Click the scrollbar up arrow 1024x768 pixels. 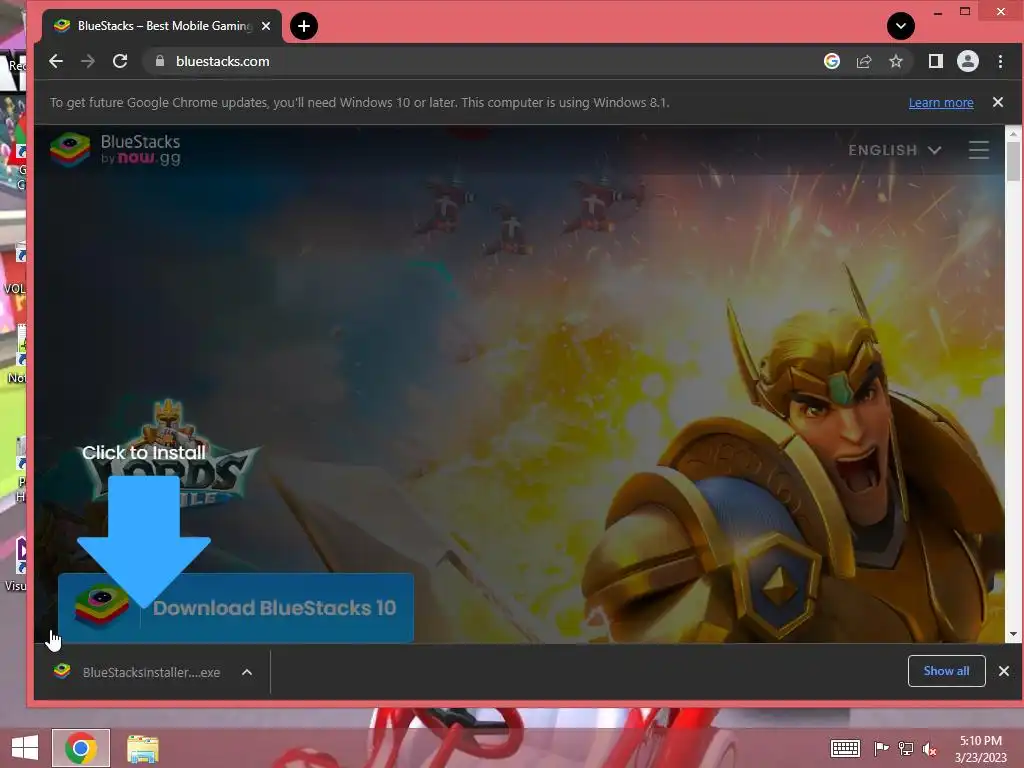tap(1013, 133)
